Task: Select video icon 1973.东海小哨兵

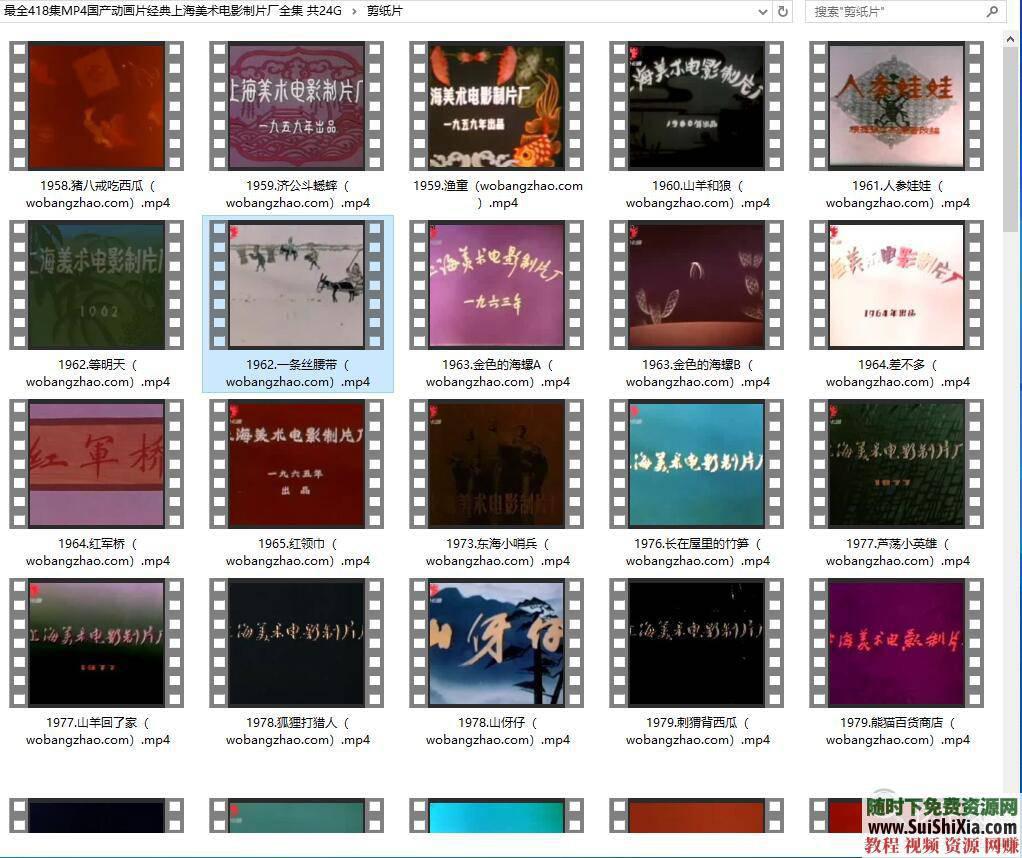Action: click(497, 464)
